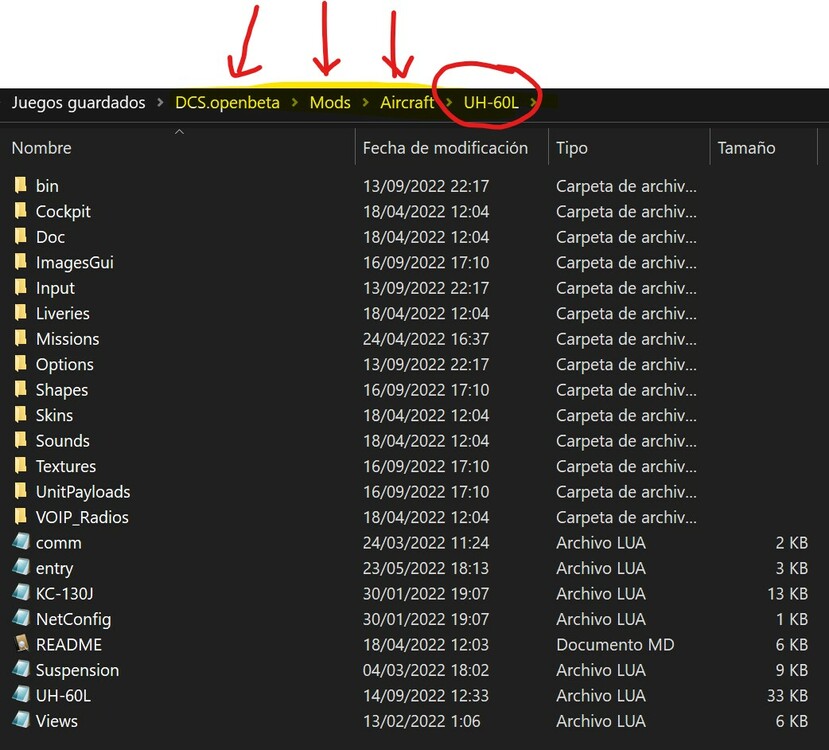Click the Shapes folder icon
The image size is (829, 750).
(21, 389)
